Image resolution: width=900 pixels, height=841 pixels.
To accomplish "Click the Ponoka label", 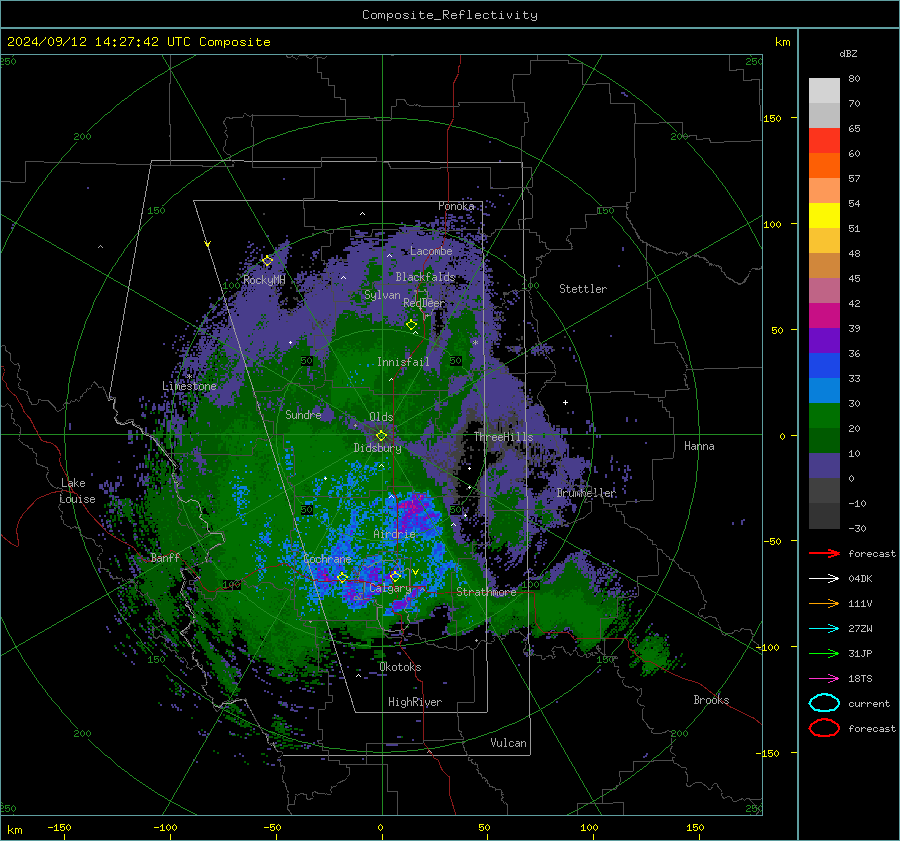I will (x=456, y=206).
